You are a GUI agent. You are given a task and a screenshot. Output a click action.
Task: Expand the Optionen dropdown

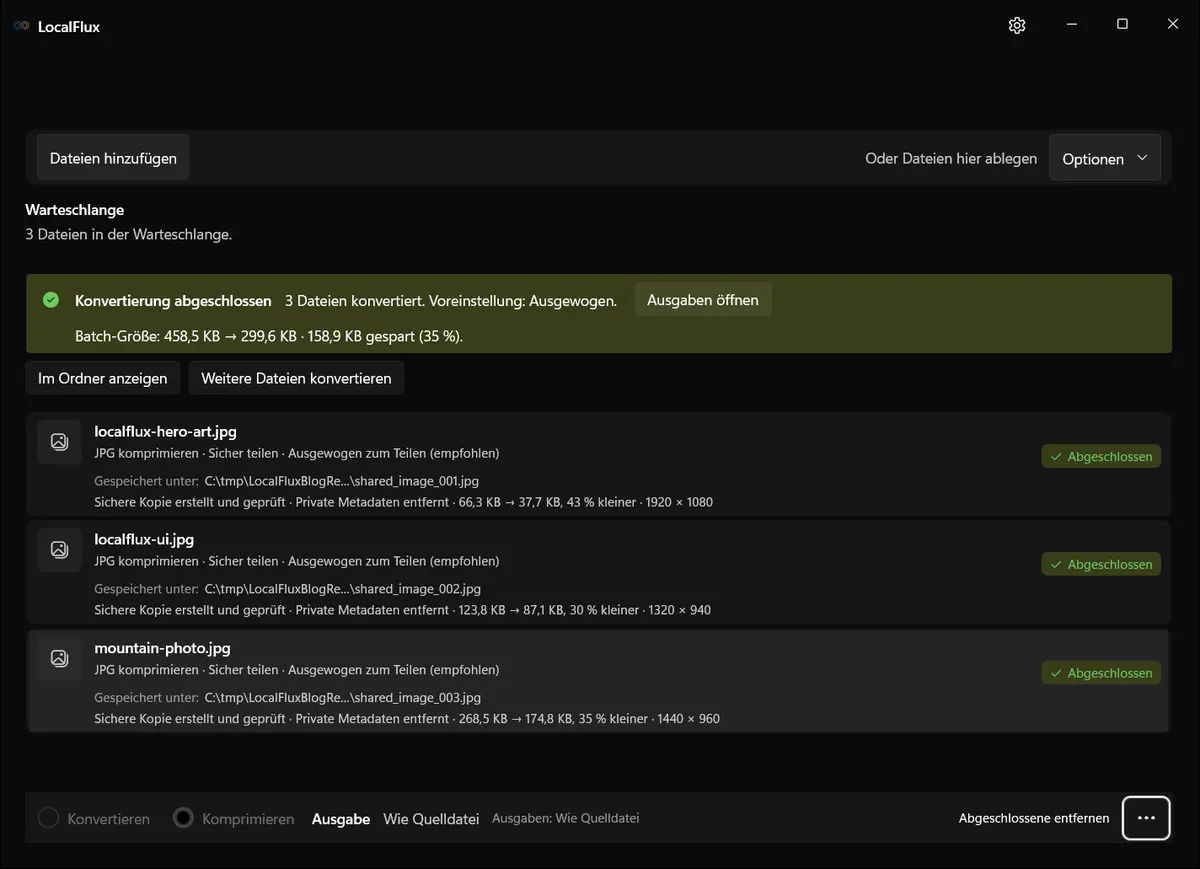coord(1105,158)
